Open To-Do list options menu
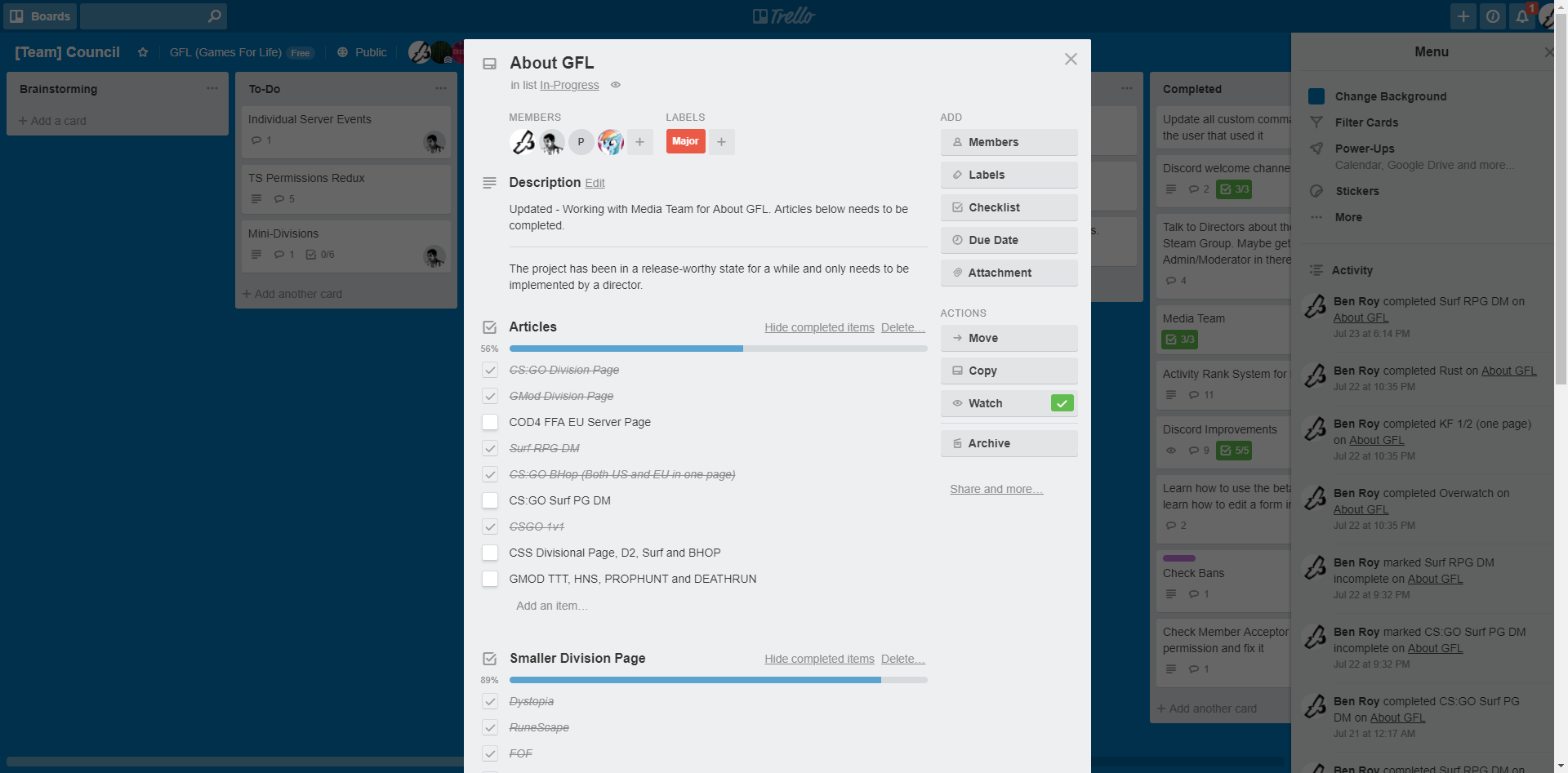The image size is (1568, 773). click(x=440, y=88)
